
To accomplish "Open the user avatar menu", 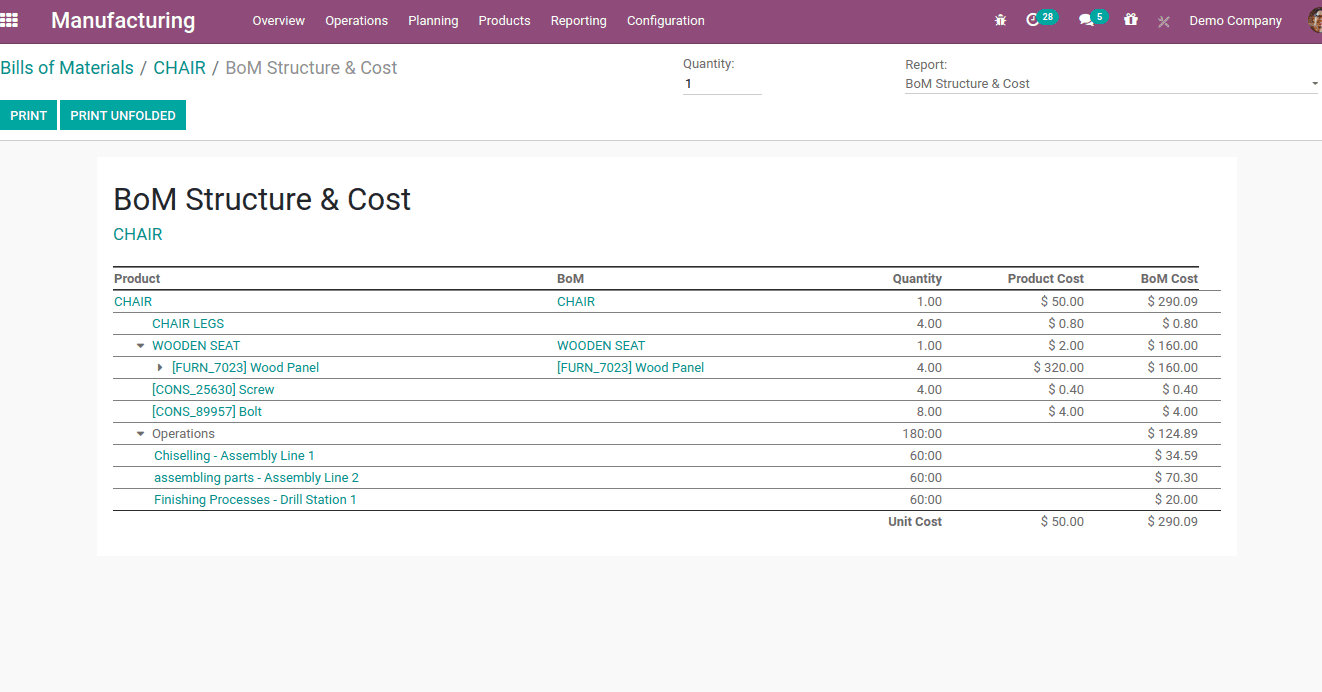I will pos(1314,20).
